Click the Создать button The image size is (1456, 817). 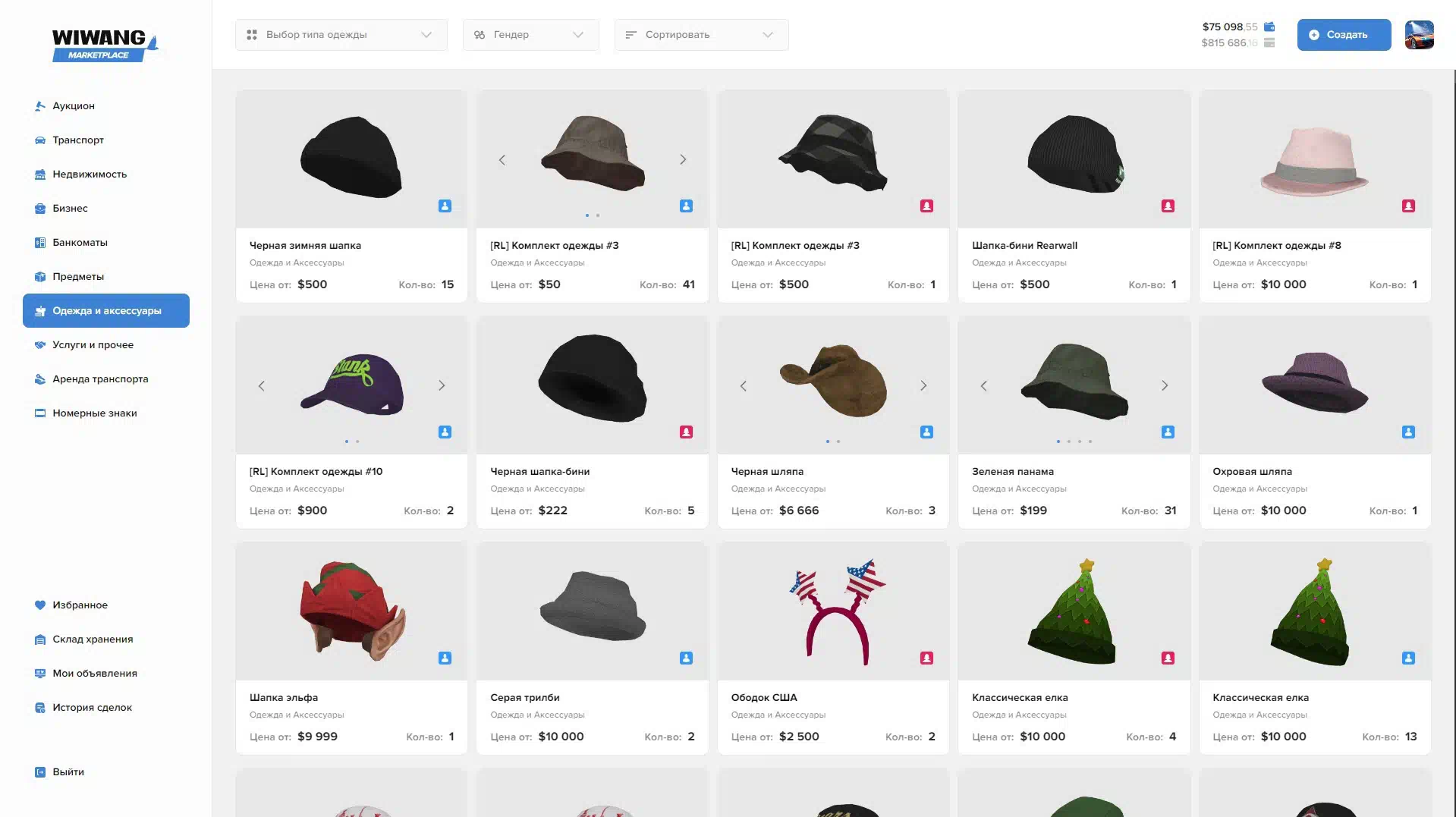click(x=1344, y=35)
